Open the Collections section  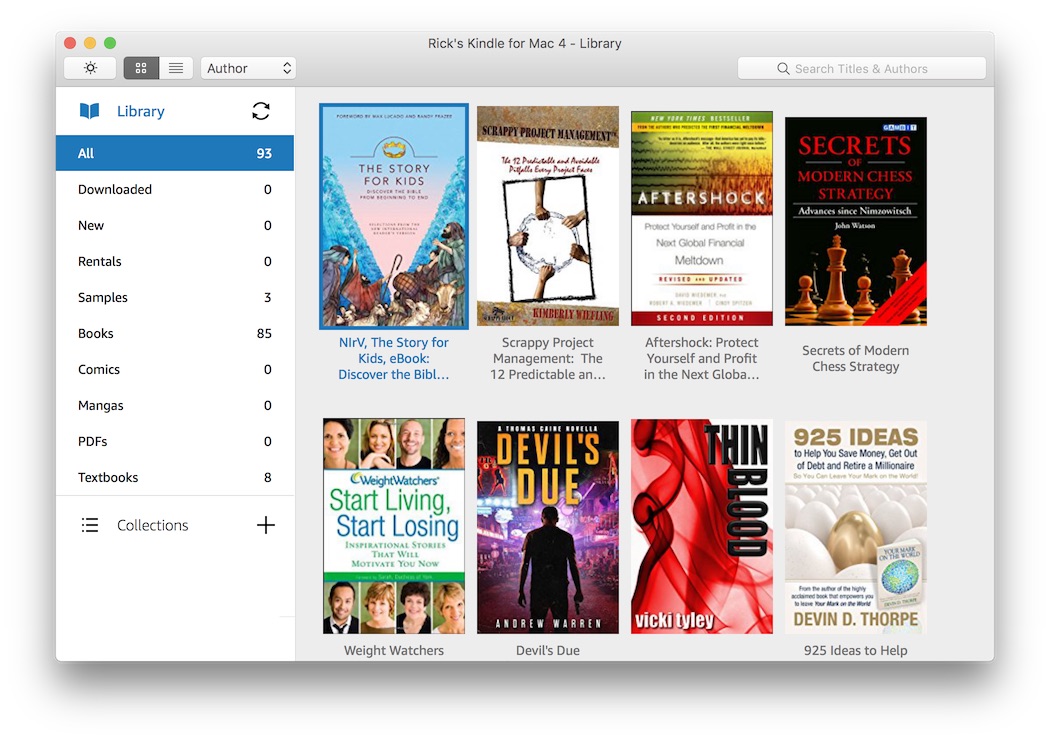153,525
